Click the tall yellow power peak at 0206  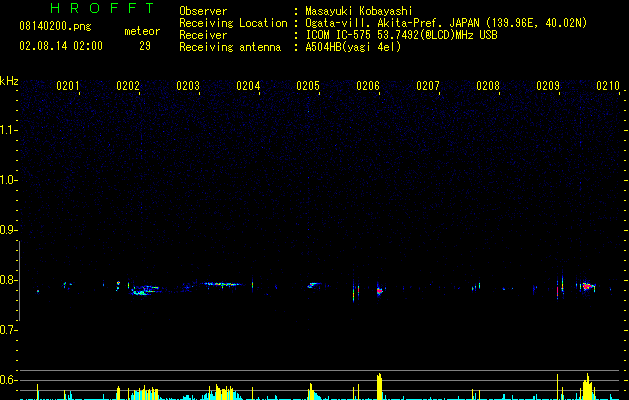(379, 386)
